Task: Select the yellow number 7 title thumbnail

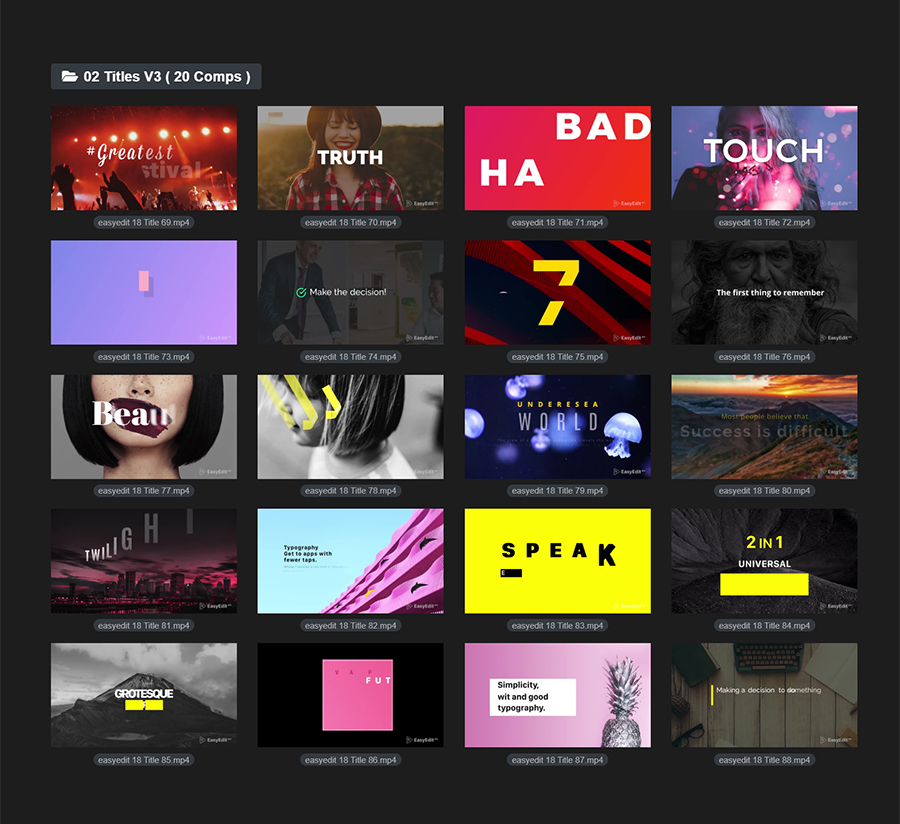Action: pos(557,292)
